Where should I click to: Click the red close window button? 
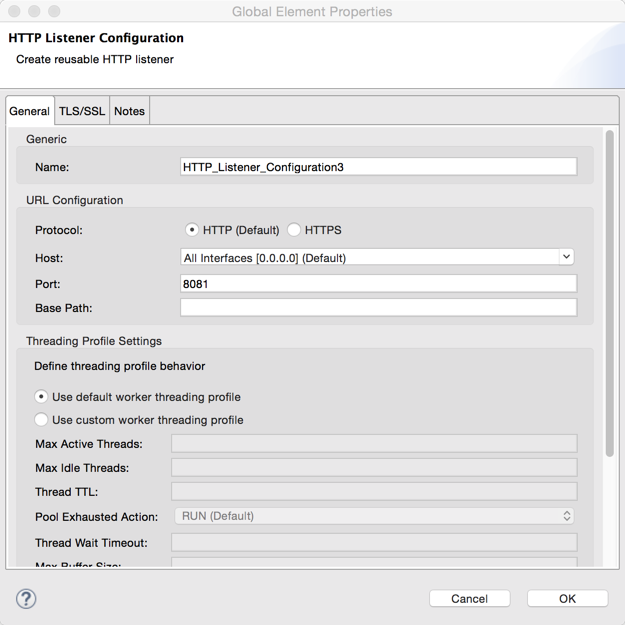[x=14, y=11]
